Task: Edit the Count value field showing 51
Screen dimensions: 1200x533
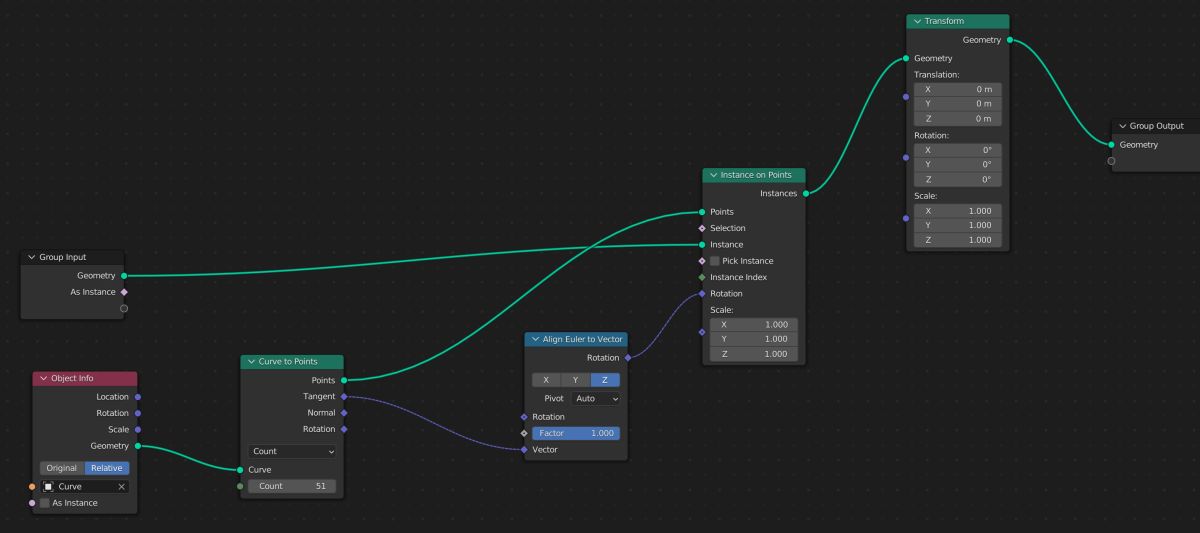Action: [x=292, y=486]
